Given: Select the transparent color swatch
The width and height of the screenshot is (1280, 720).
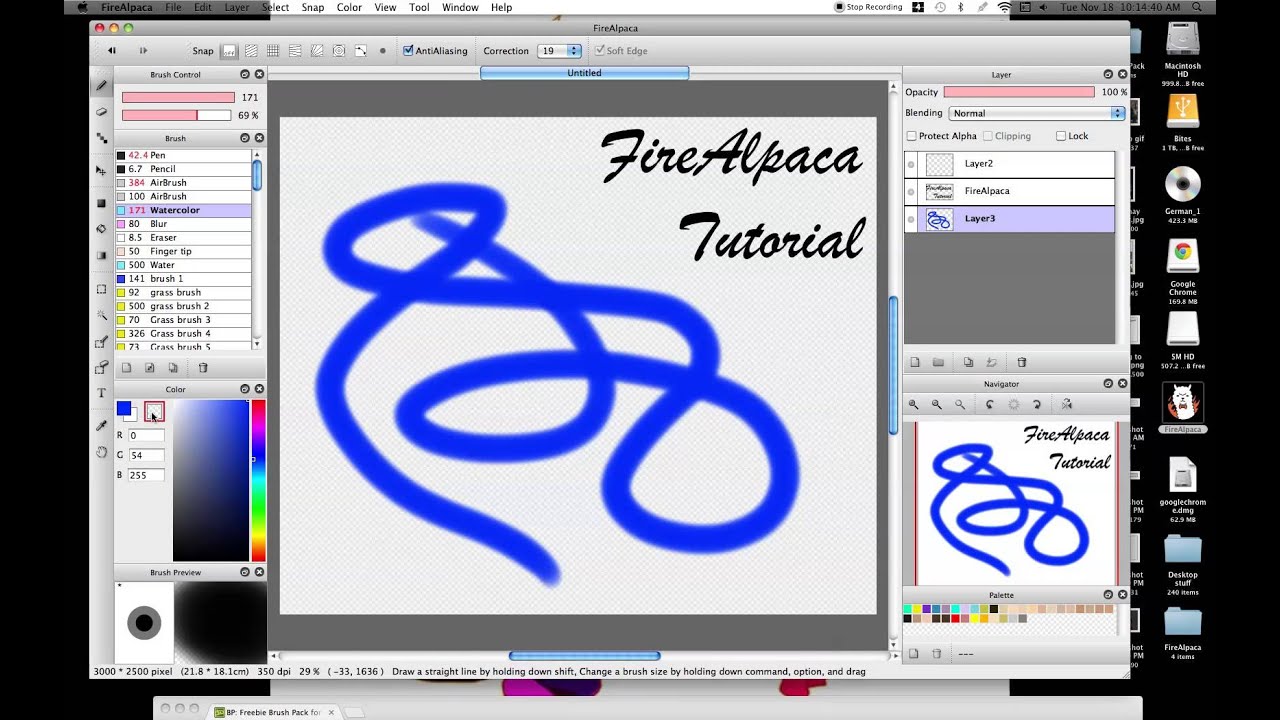Looking at the screenshot, I should (153, 411).
